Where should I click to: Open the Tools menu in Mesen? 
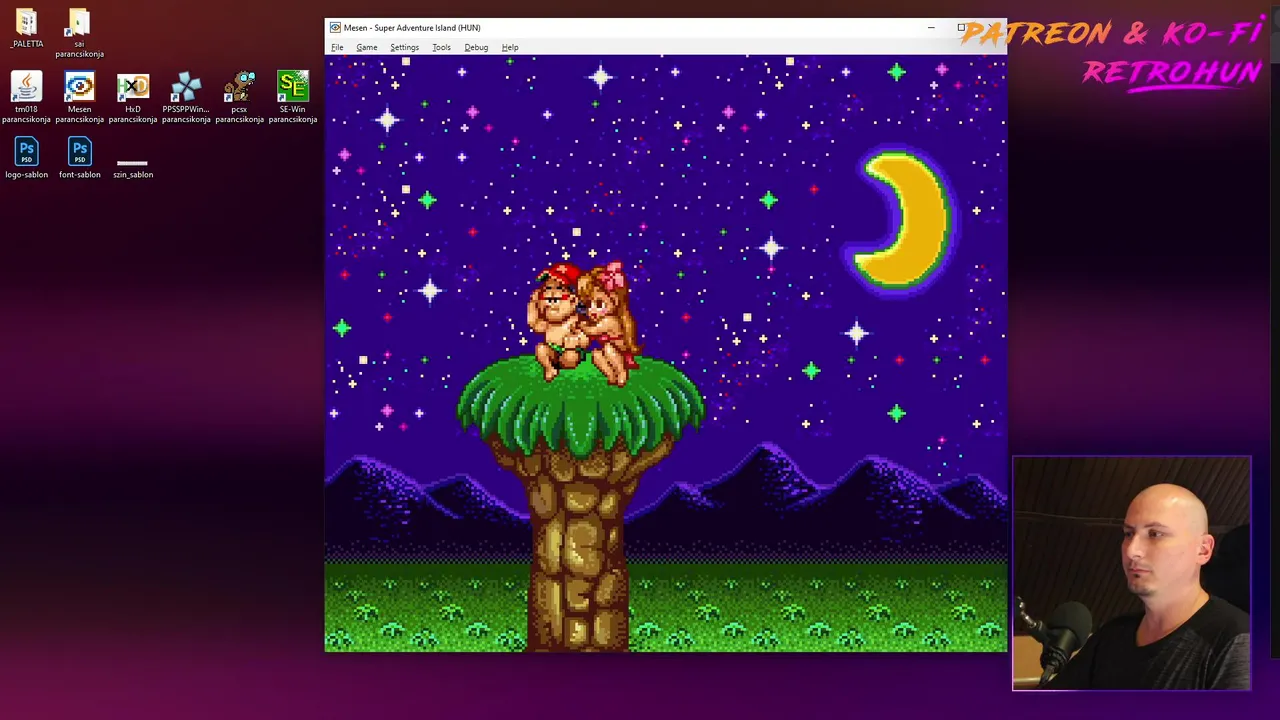[441, 47]
